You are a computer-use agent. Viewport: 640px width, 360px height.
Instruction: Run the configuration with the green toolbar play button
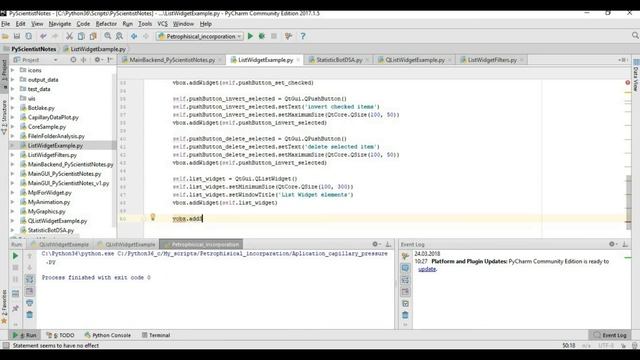click(x=250, y=36)
